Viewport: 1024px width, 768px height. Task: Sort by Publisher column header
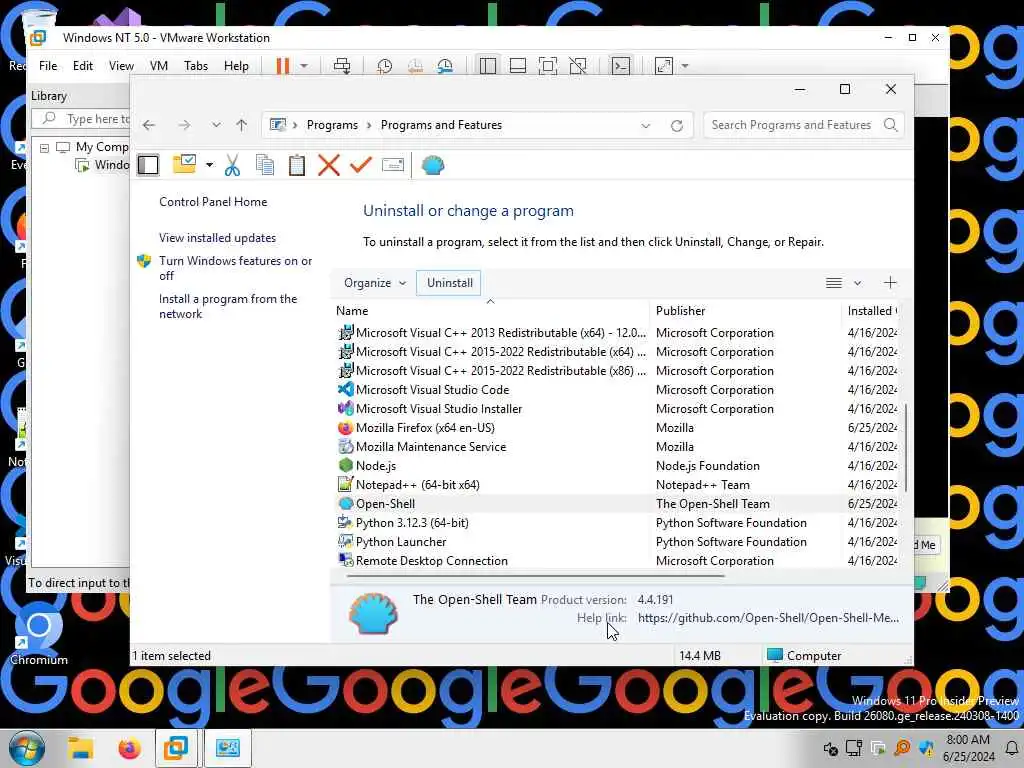tap(746, 311)
